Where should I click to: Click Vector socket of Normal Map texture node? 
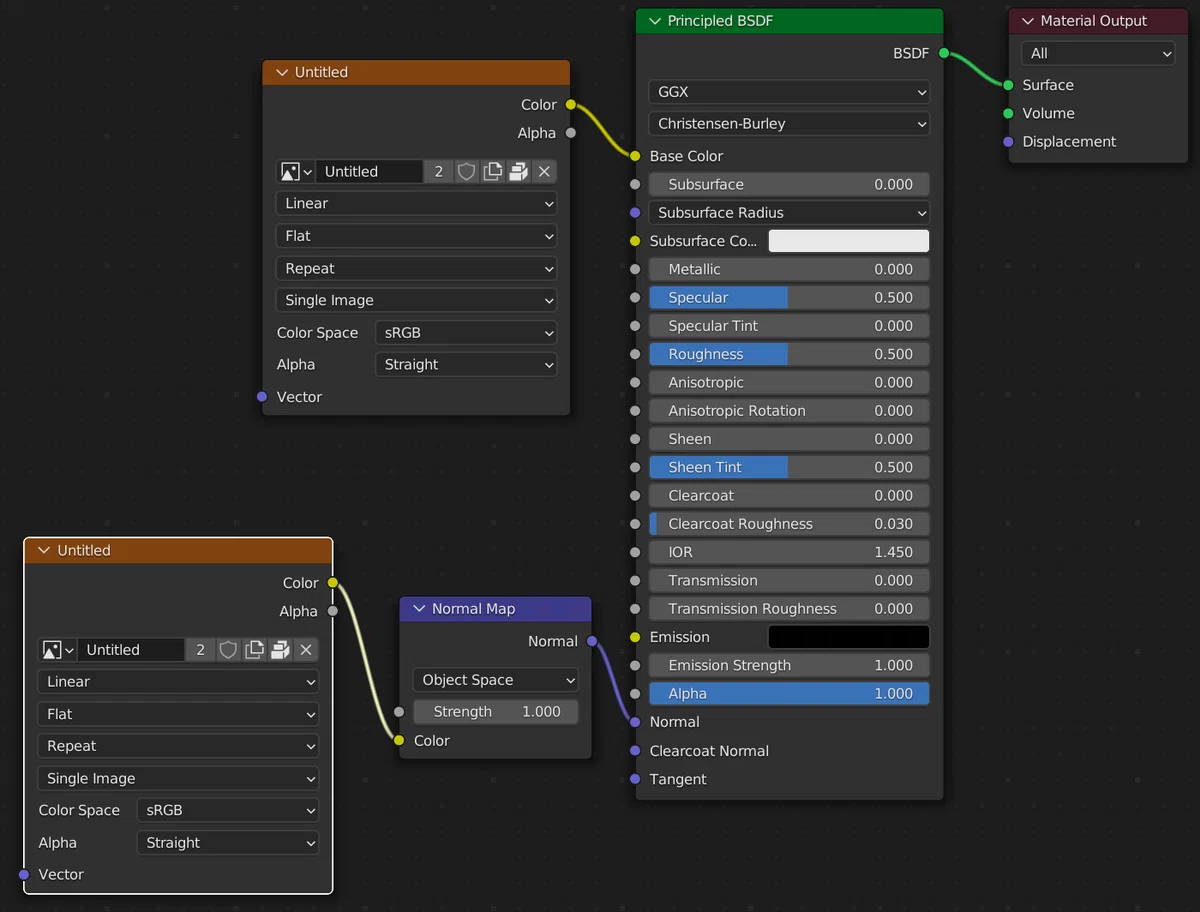[24, 875]
